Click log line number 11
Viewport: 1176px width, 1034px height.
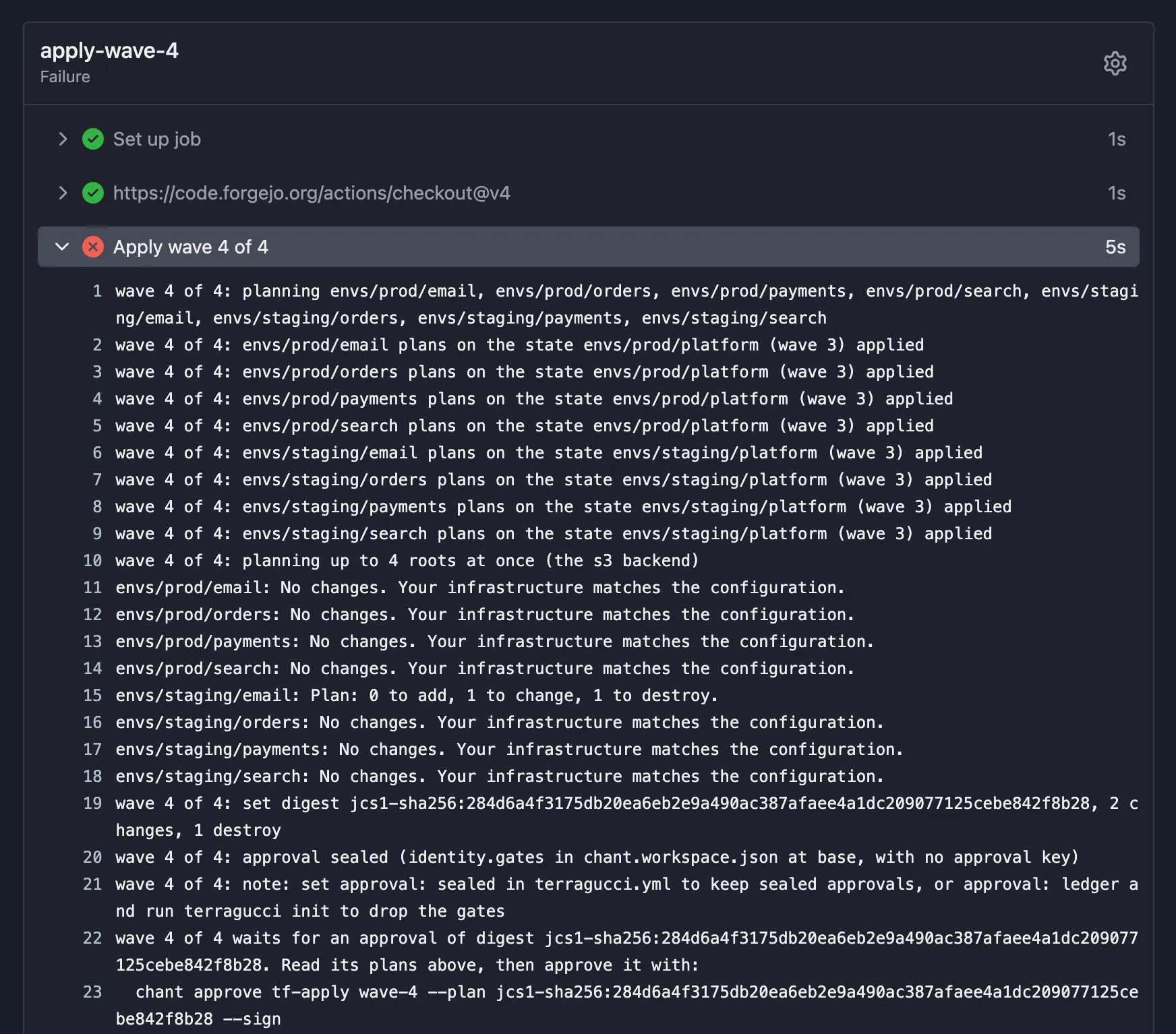point(92,588)
